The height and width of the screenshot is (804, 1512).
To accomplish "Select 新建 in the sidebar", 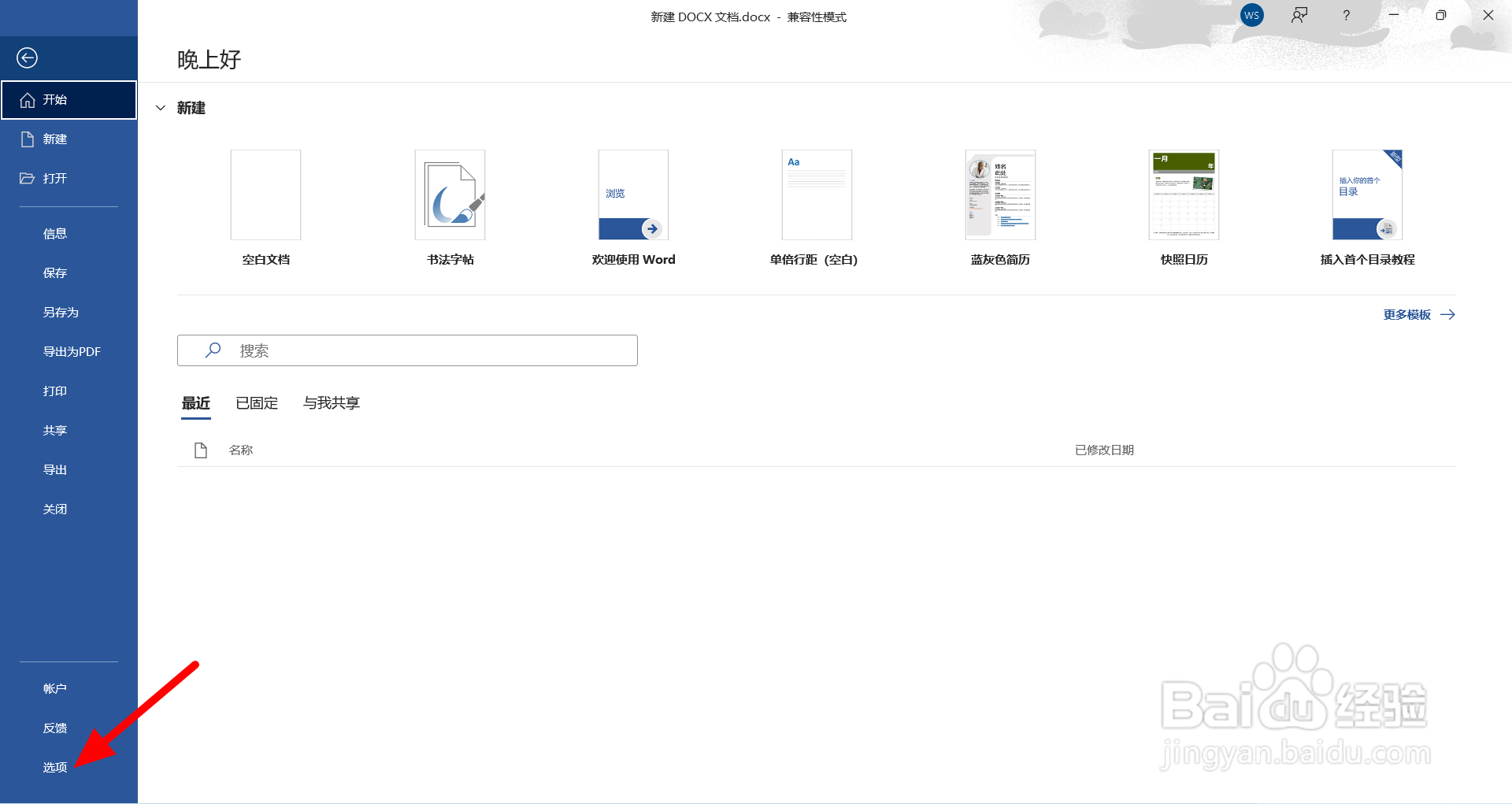I will (x=69, y=139).
